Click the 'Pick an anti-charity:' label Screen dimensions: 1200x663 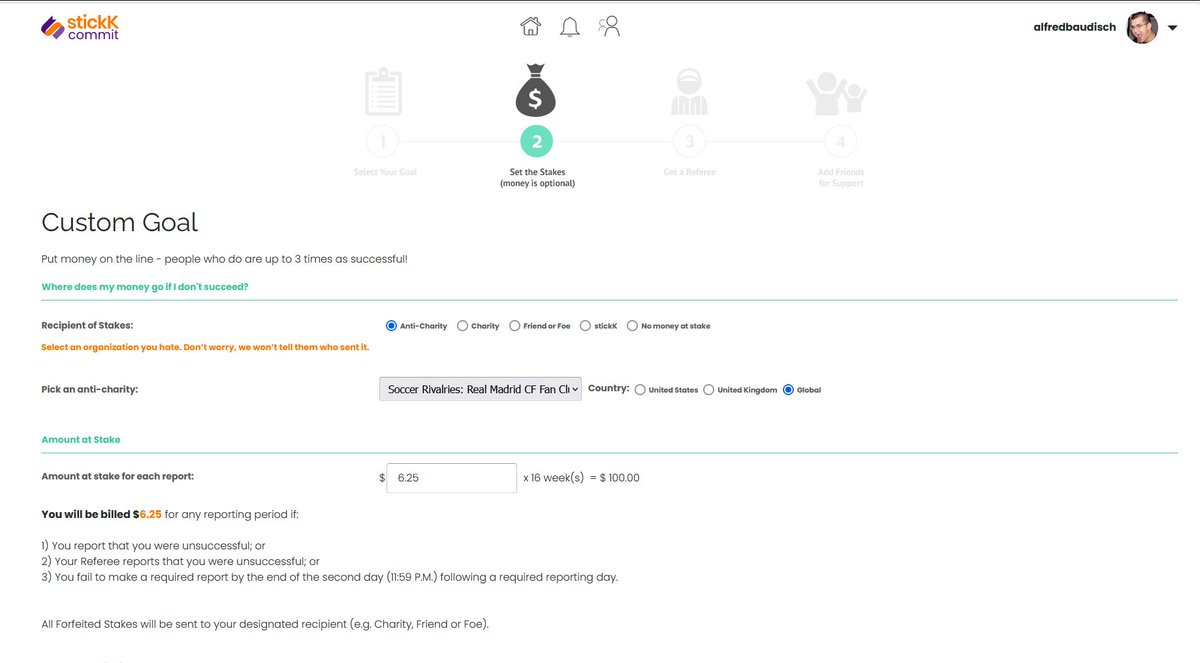tap(89, 389)
